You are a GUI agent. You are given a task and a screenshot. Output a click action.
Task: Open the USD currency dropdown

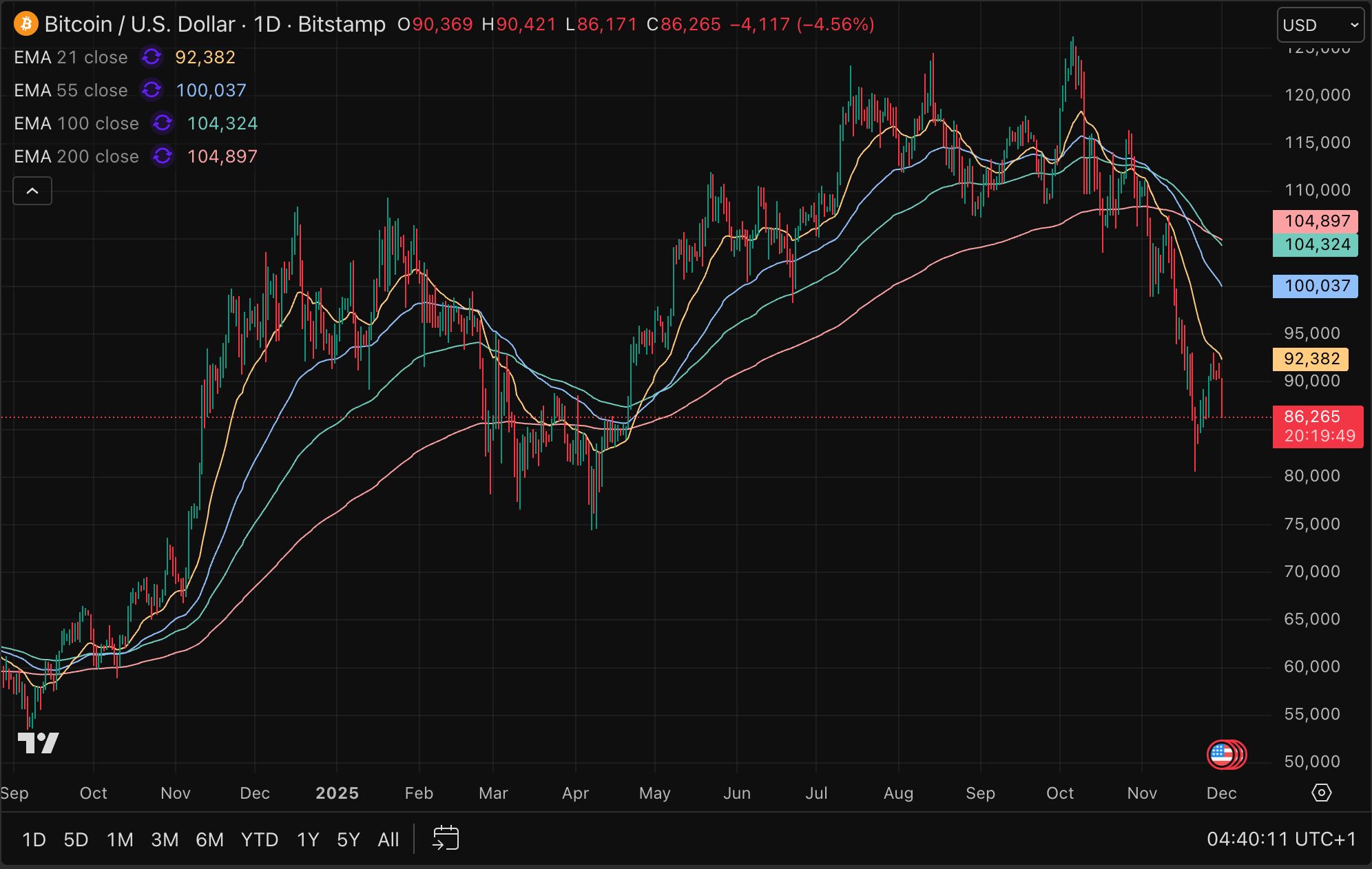pyautogui.click(x=1320, y=25)
